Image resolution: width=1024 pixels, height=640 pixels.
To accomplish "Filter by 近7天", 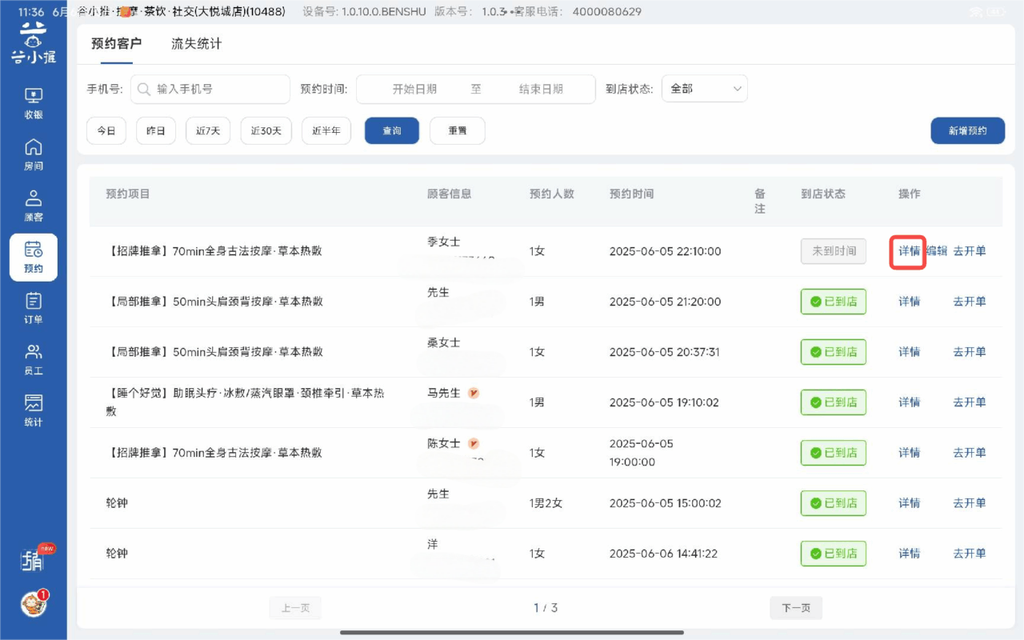I will (x=208, y=131).
